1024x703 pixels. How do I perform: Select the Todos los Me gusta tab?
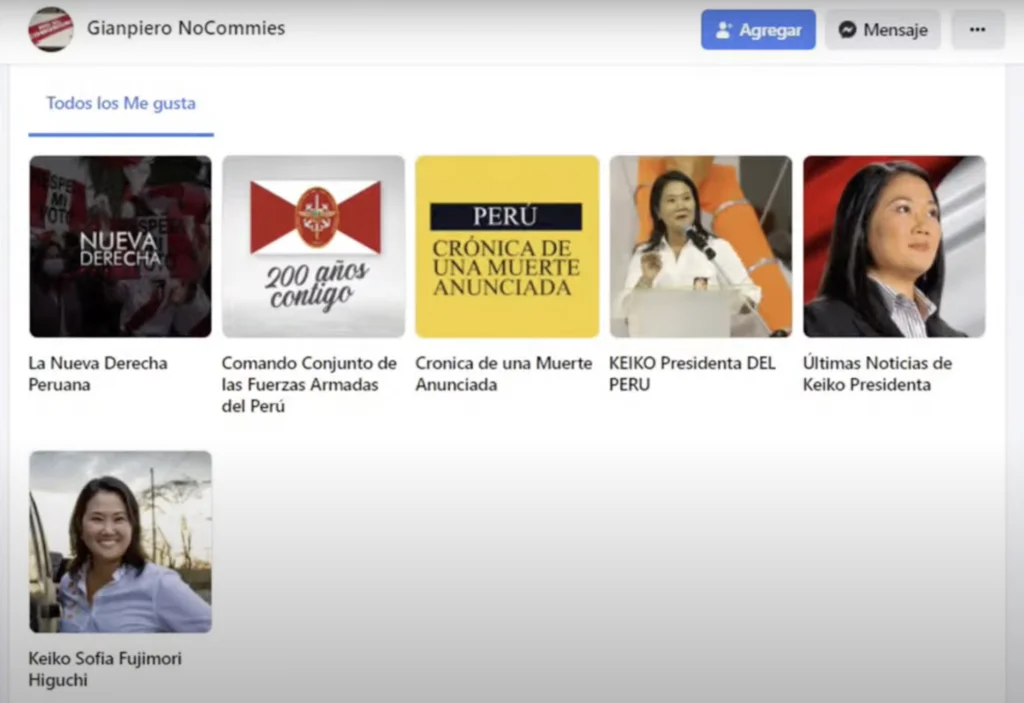[x=121, y=103]
